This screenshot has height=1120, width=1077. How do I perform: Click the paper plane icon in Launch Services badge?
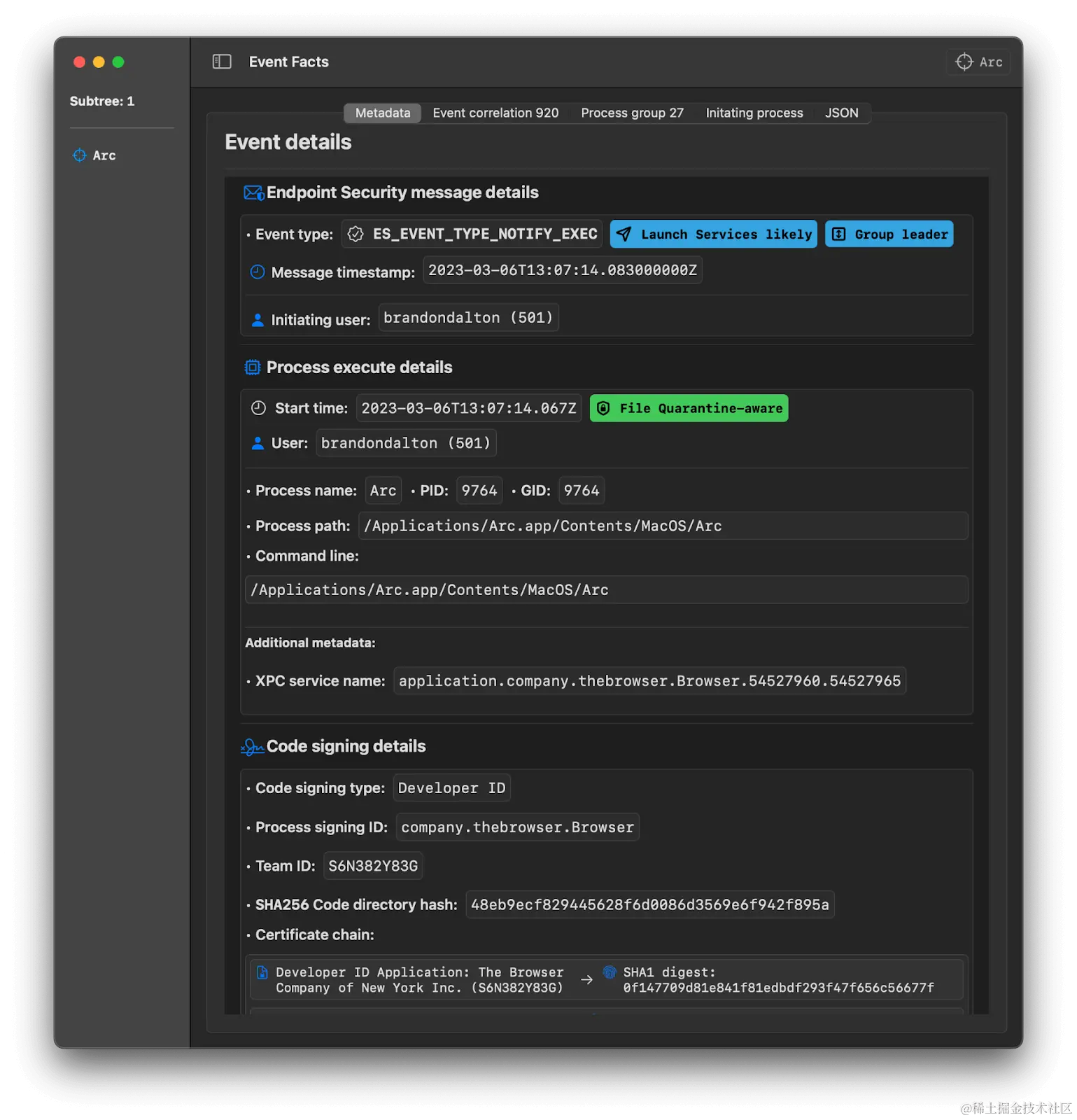tap(624, 234)
